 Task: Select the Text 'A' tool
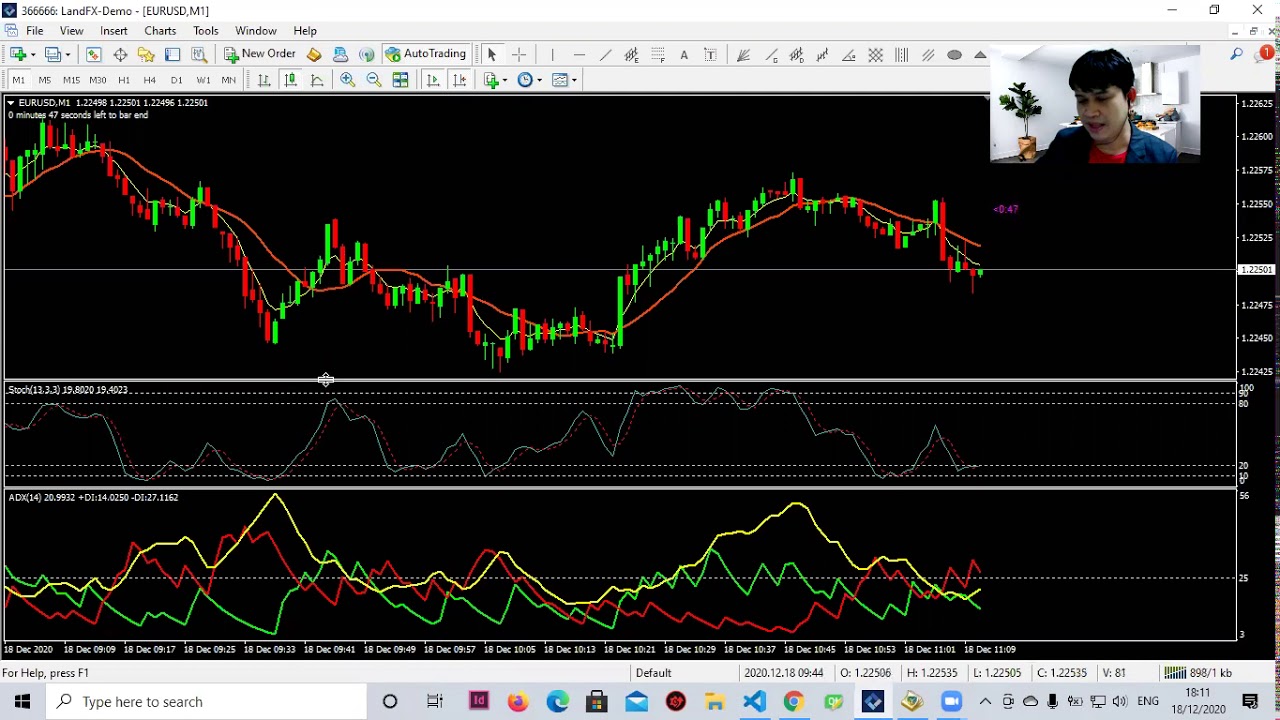pyautogui.click(x=684, y=55)
